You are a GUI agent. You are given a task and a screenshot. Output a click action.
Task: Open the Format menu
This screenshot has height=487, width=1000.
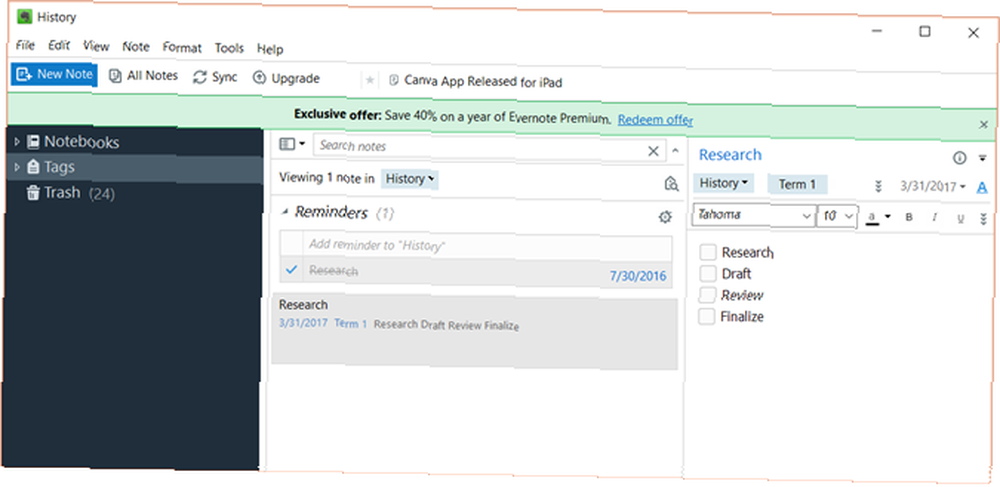(182, 48)
